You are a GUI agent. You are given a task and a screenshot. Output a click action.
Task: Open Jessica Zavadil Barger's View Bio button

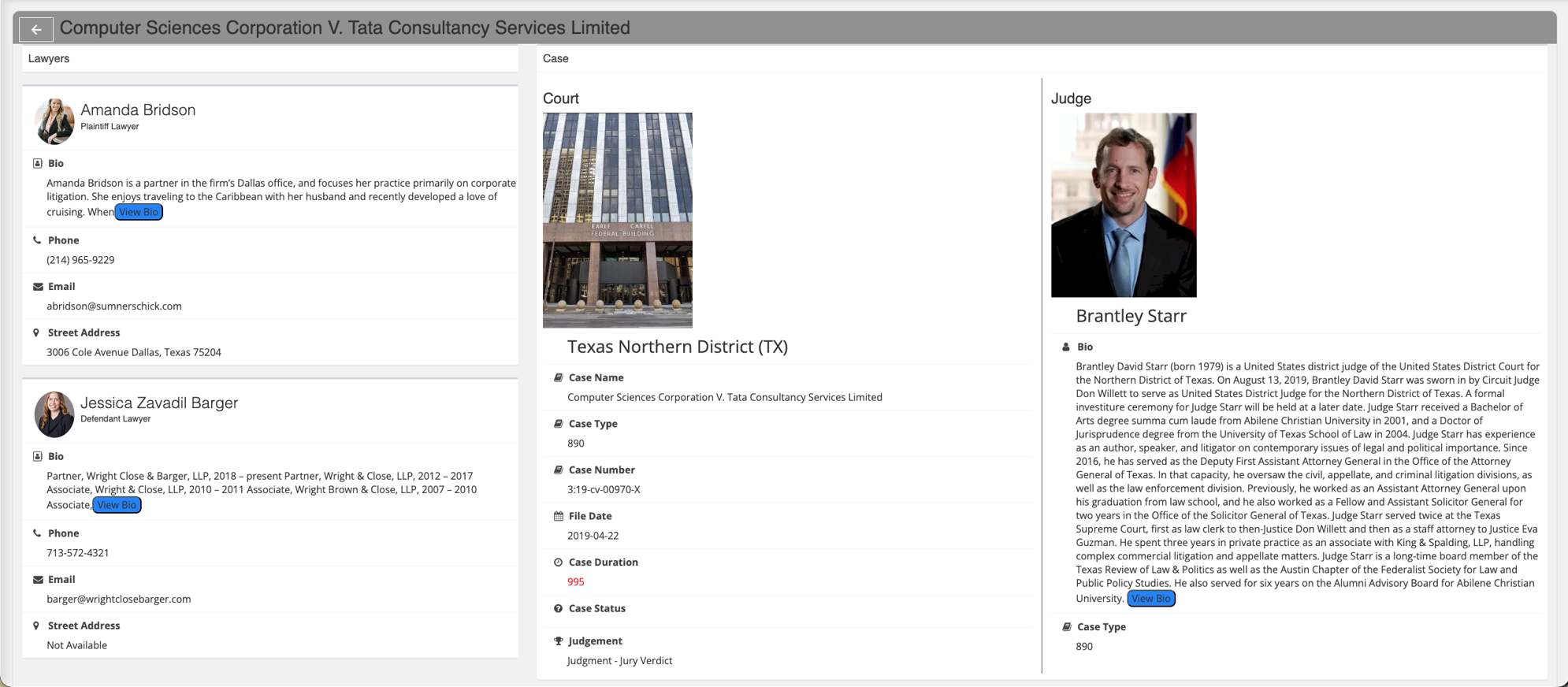117,505
